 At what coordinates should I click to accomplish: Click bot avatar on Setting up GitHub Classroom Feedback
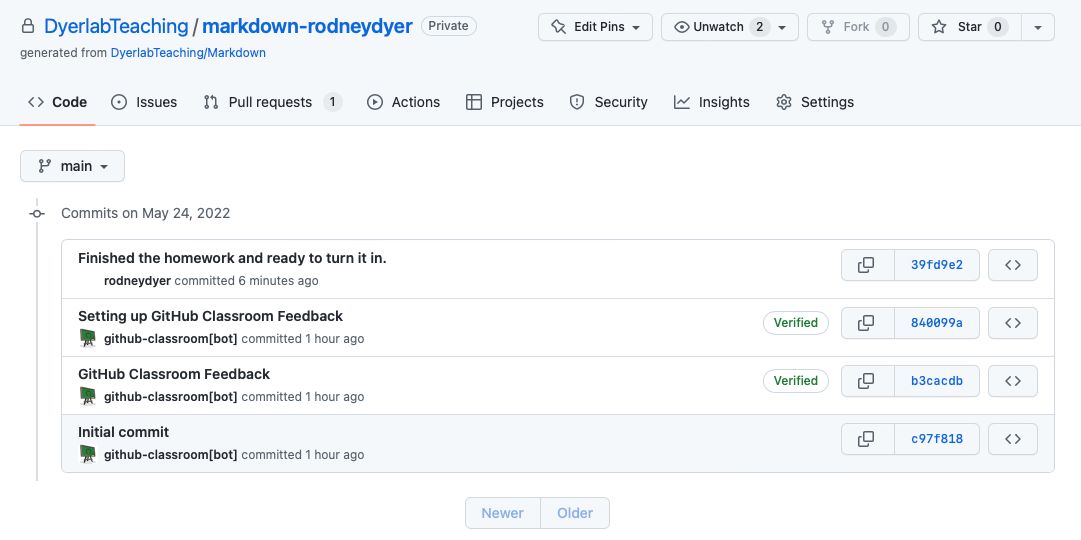click(88, 338)
